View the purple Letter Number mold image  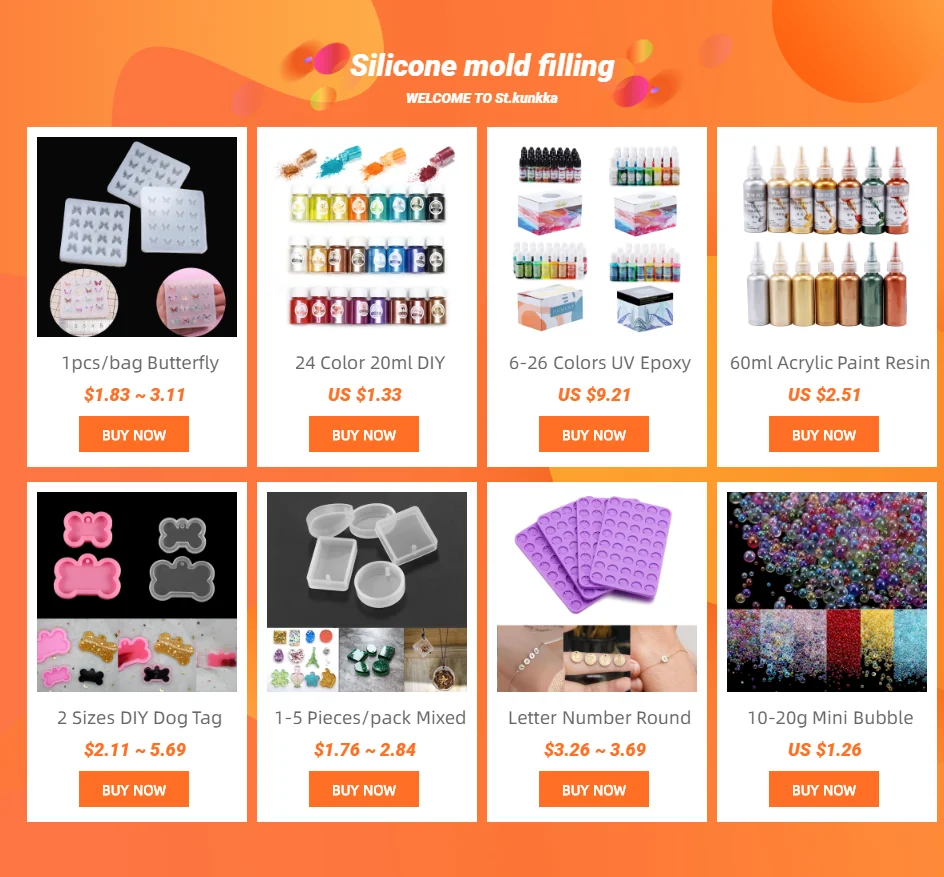pyautogui.click(x=597, y=592)
